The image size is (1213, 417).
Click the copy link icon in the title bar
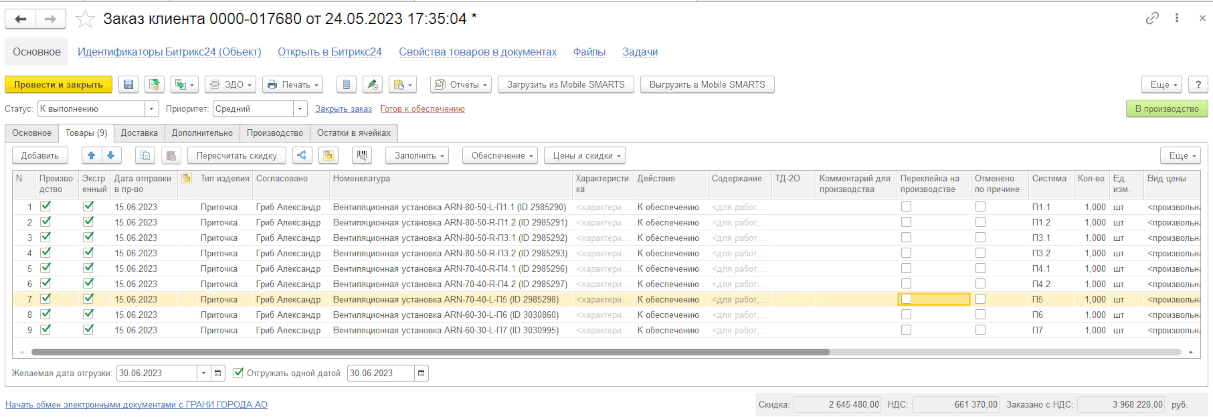point(1152,19)
